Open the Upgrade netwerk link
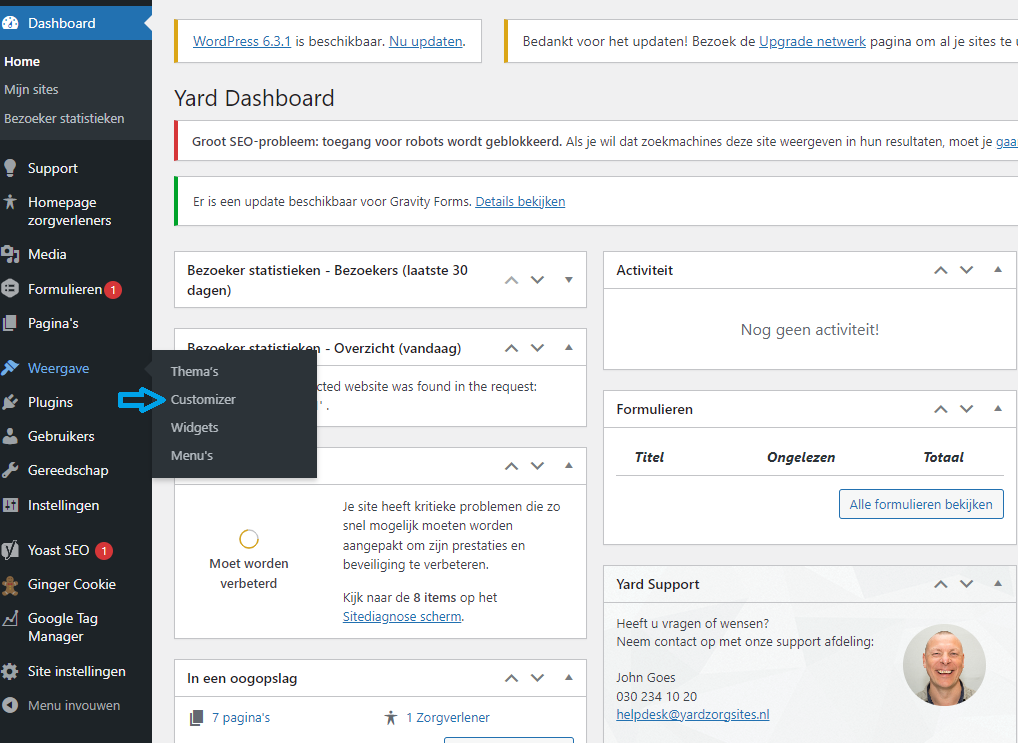 point(812,41)
